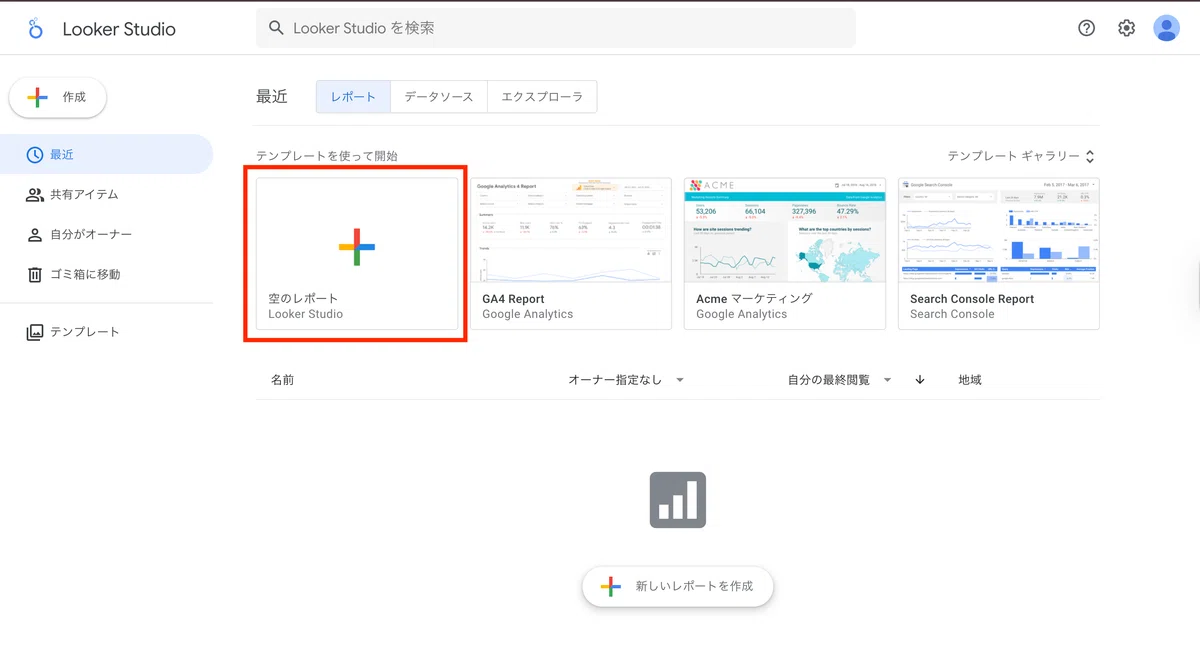1200x650 pixels.
Task: Open the user account avatar
Action: (1166, 28)
